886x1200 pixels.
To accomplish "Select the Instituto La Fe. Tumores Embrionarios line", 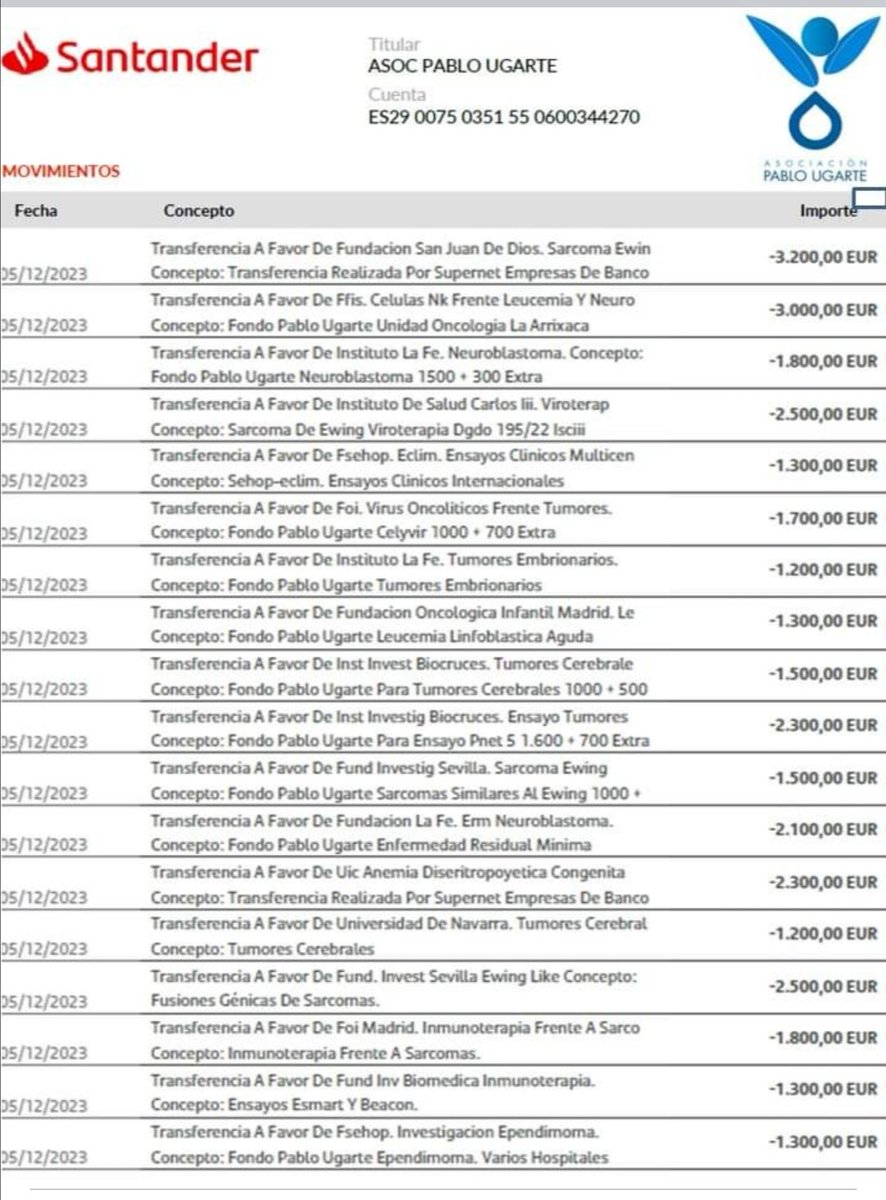I will (x=384, y=560).
